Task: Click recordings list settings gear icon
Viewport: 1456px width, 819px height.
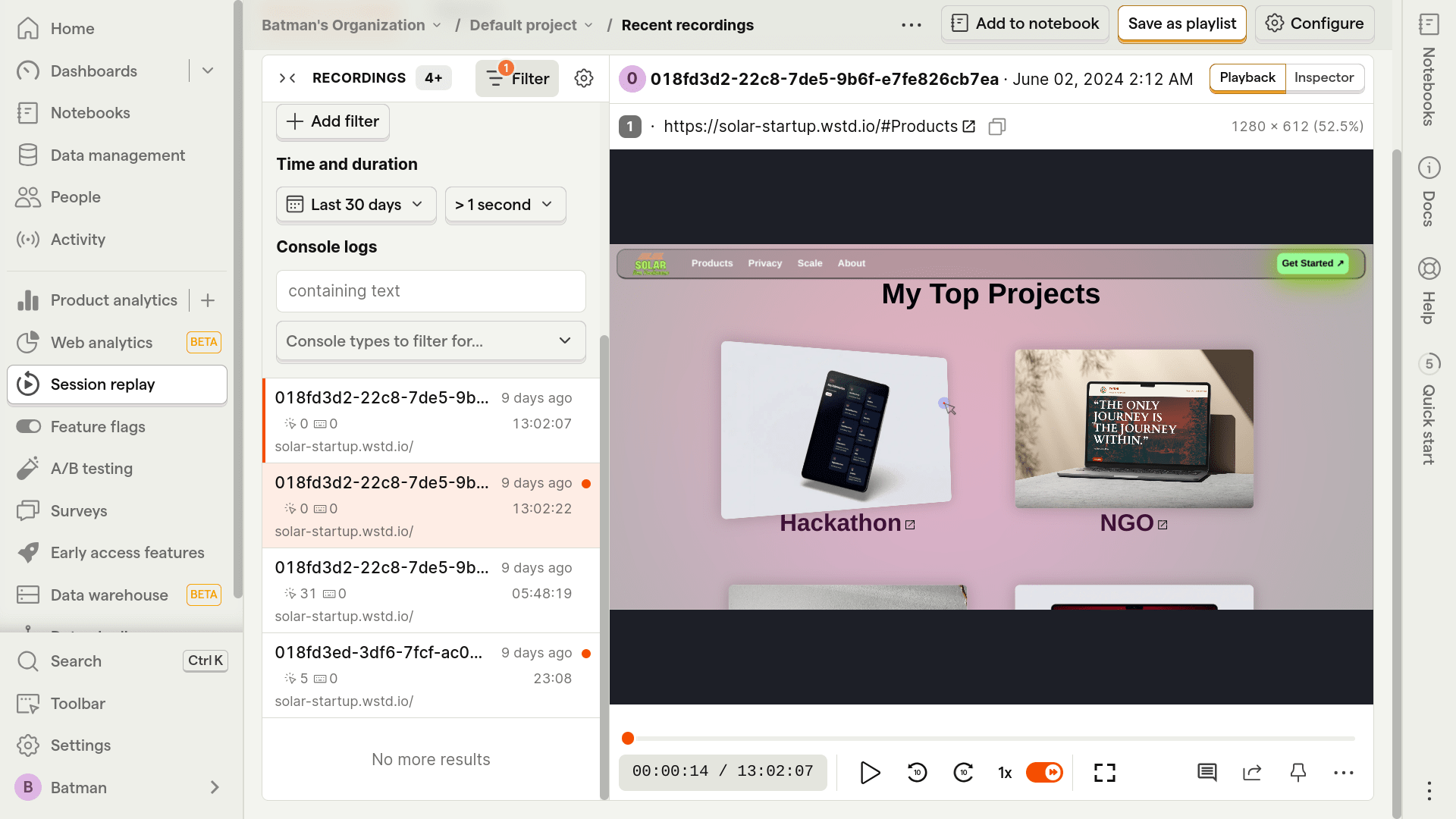Action: pyautogui.click(x=583, y=78)
